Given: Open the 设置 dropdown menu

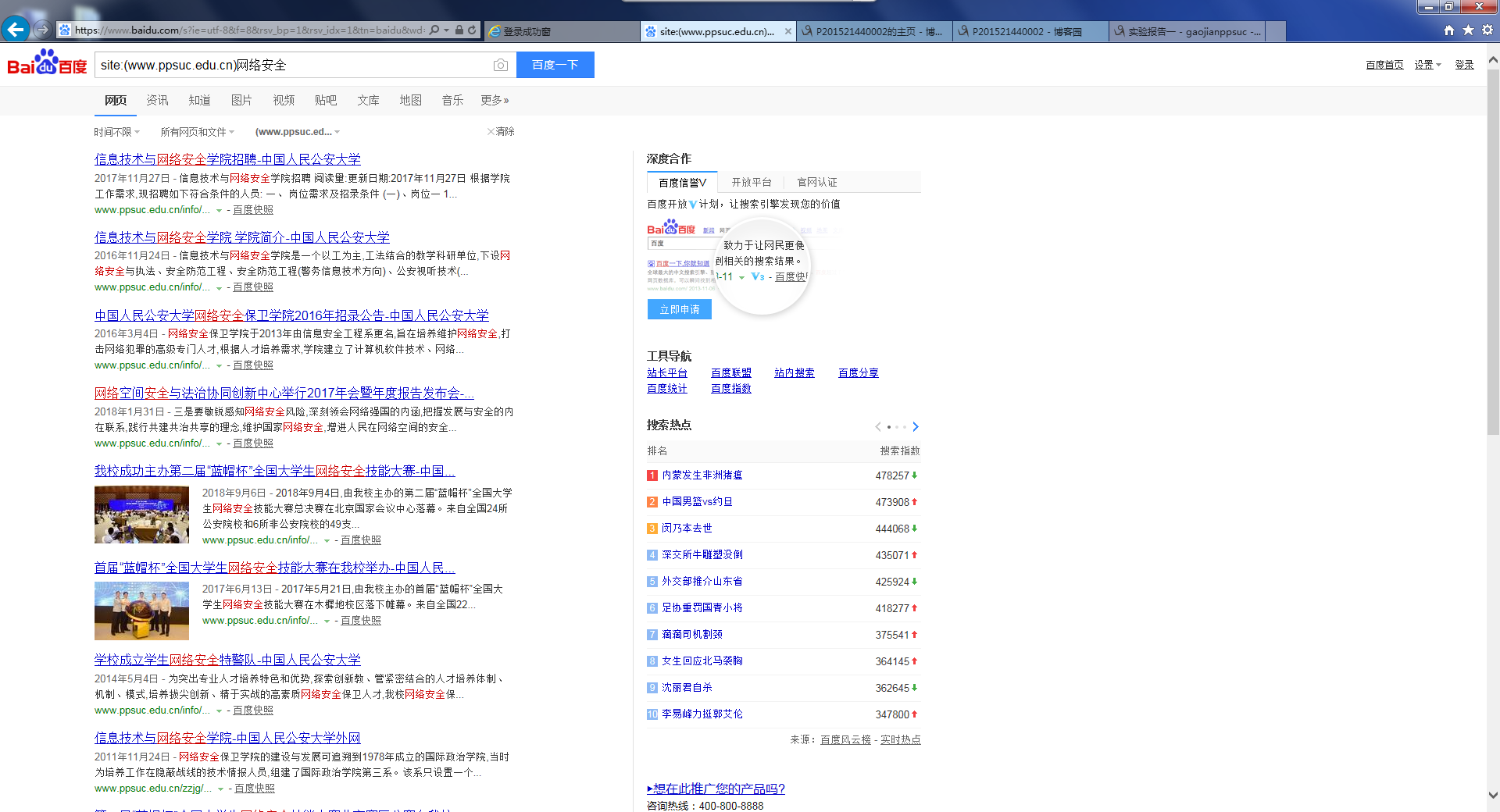Looking at the screenshot, I should 1428,65.
